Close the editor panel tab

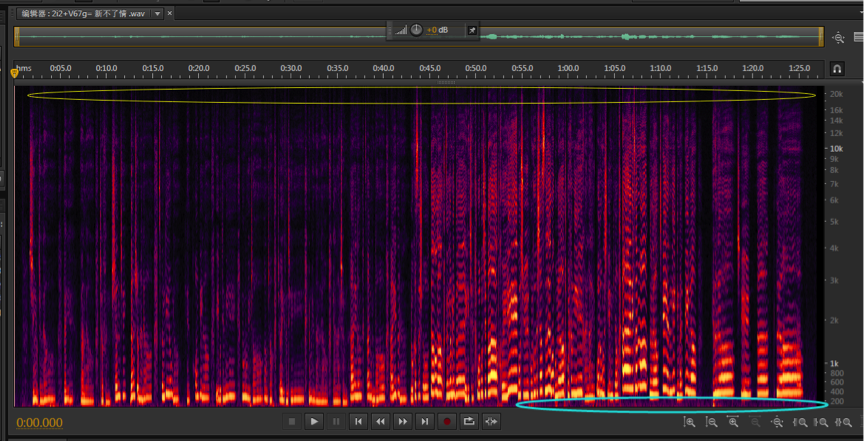[170, 13]
